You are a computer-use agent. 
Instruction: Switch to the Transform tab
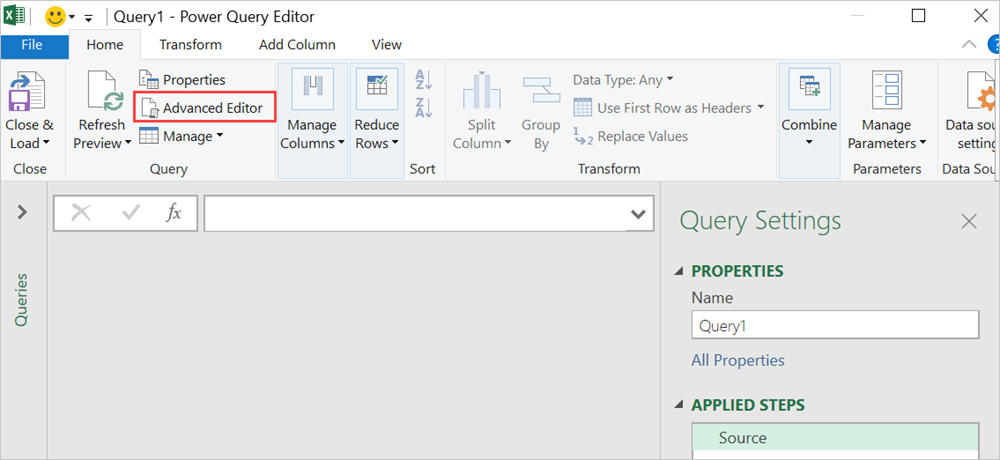click(x=190, y=45)
